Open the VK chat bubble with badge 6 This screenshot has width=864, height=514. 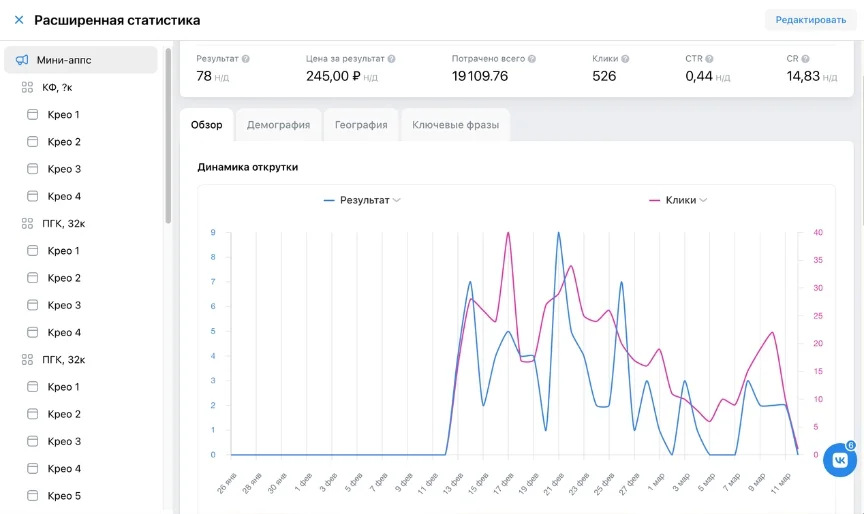click(840, 459)
